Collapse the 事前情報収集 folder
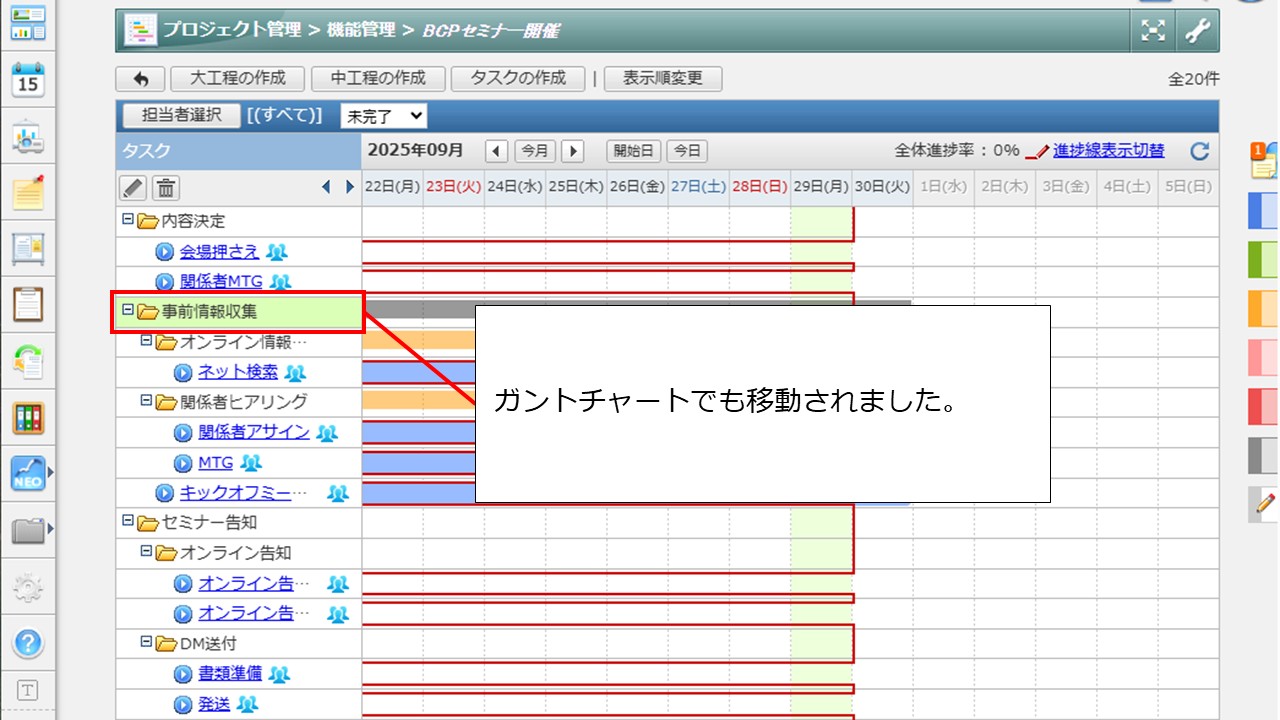Screen dimensions: 1280x720 [x=127, y=310]
